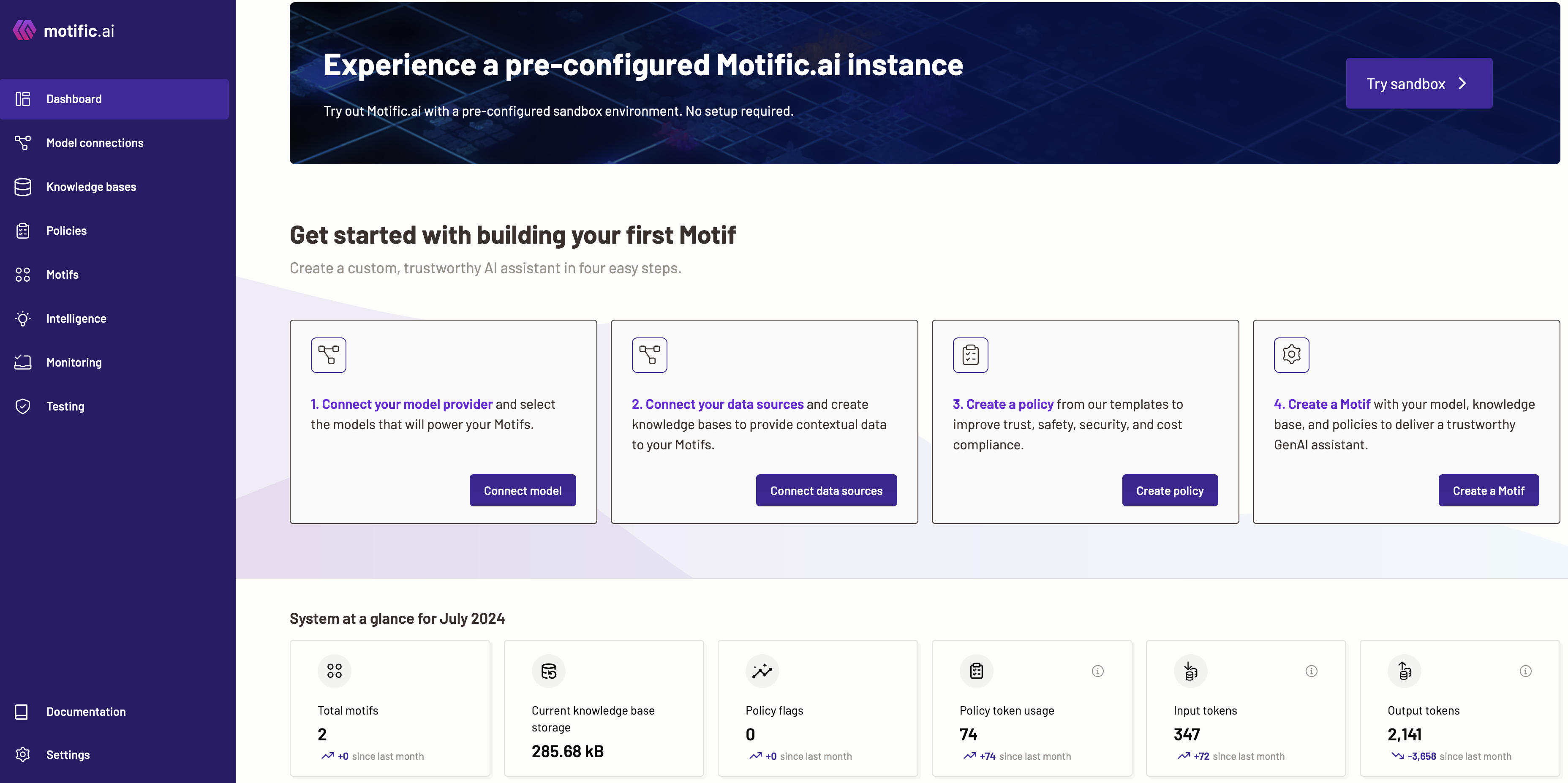Click the sandbox banner headline text
Viewport: 1568px width, 783px height.
[643, 65]
